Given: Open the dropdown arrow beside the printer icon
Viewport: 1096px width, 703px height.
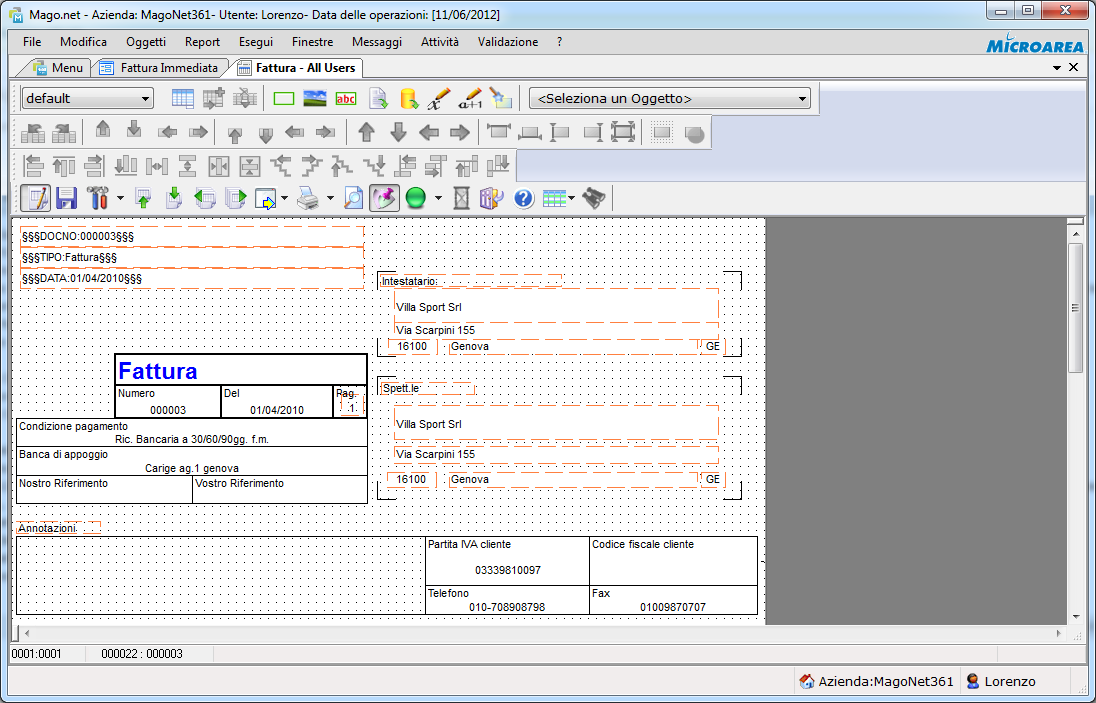Looking at the screenshot, I should tap(330, 198).
